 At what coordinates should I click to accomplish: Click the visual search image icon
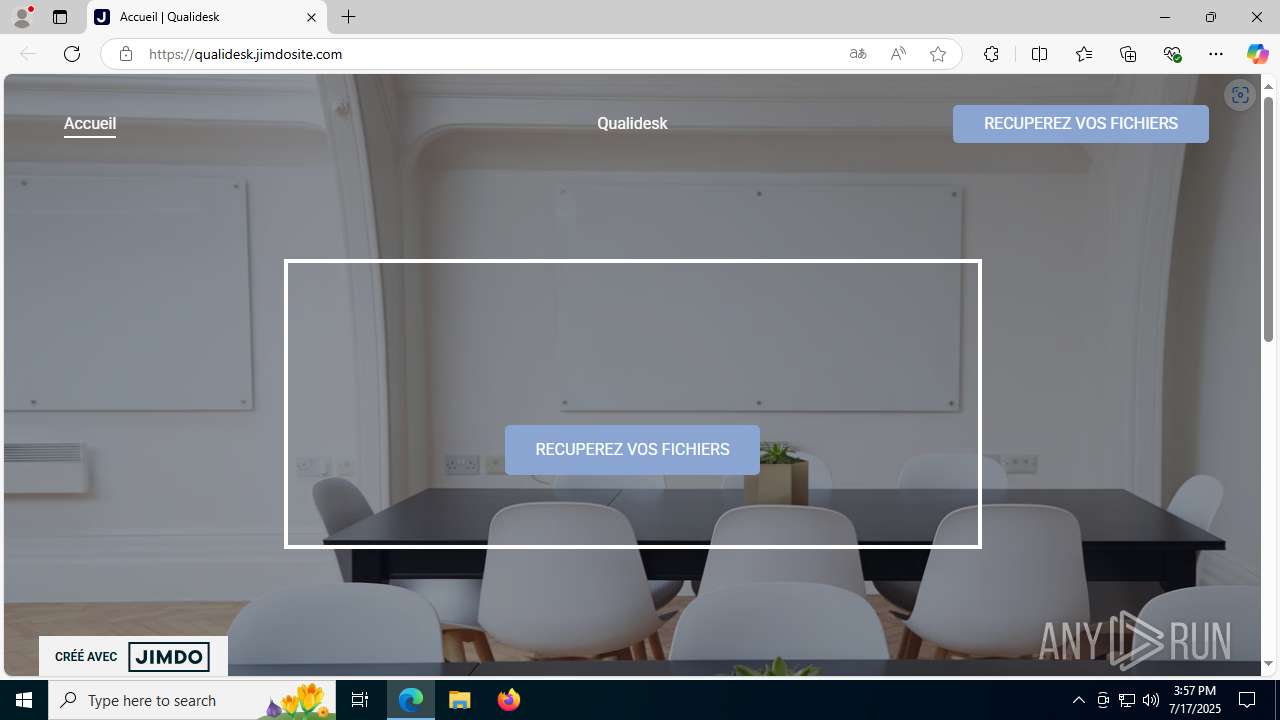pyautogui.click(x=1240, y=95)
